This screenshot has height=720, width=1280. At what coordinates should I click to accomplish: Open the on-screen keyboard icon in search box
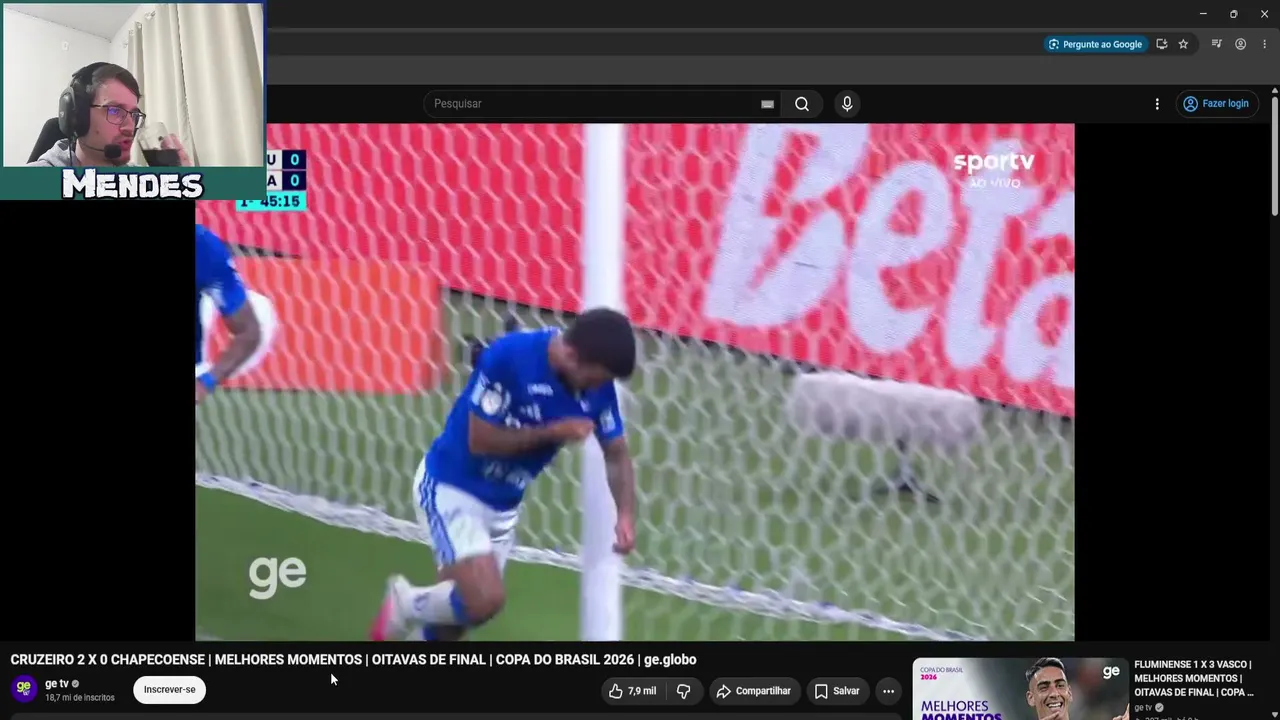[x=767, y=104]
